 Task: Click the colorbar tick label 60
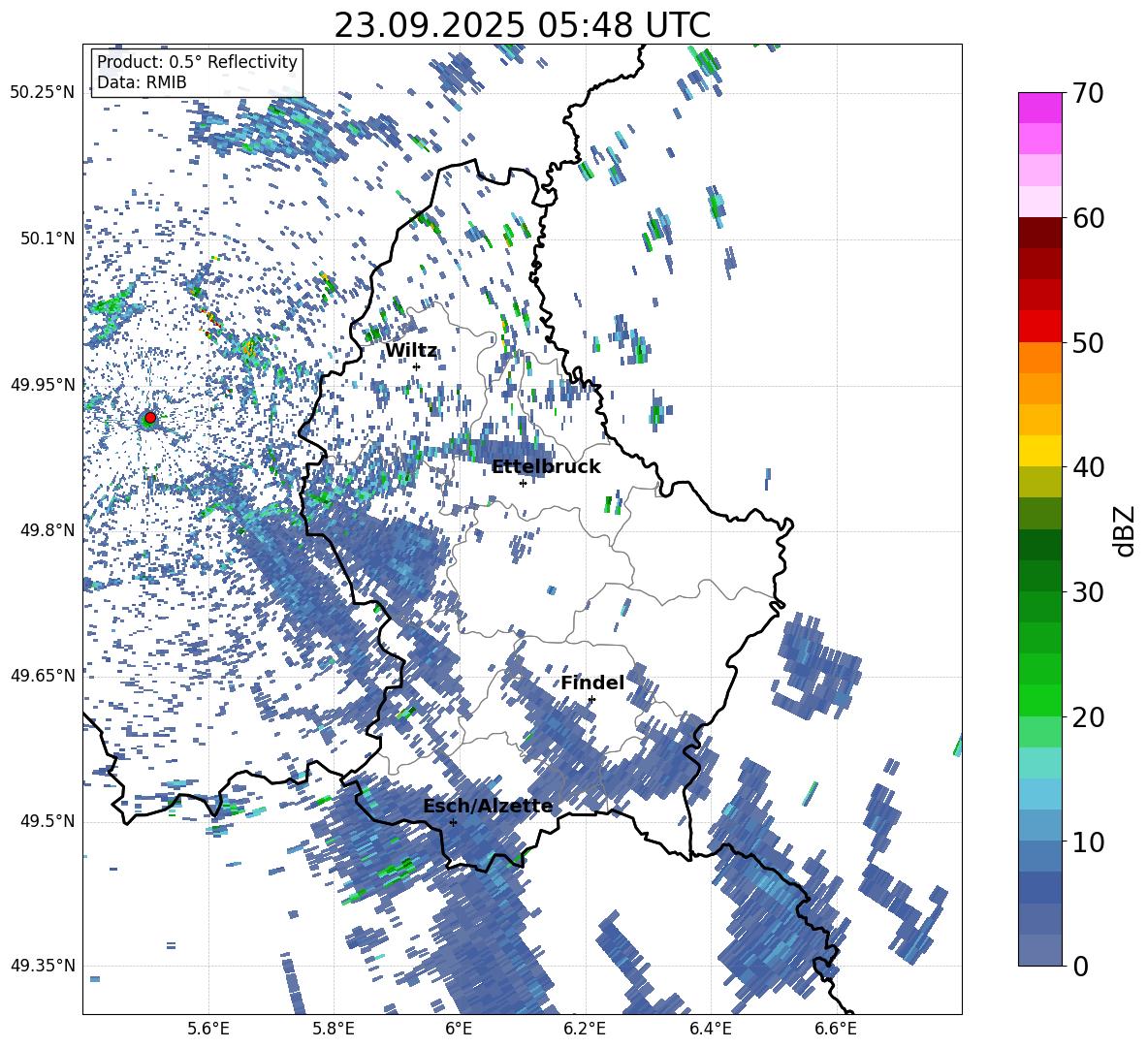tap(1088, 218)
